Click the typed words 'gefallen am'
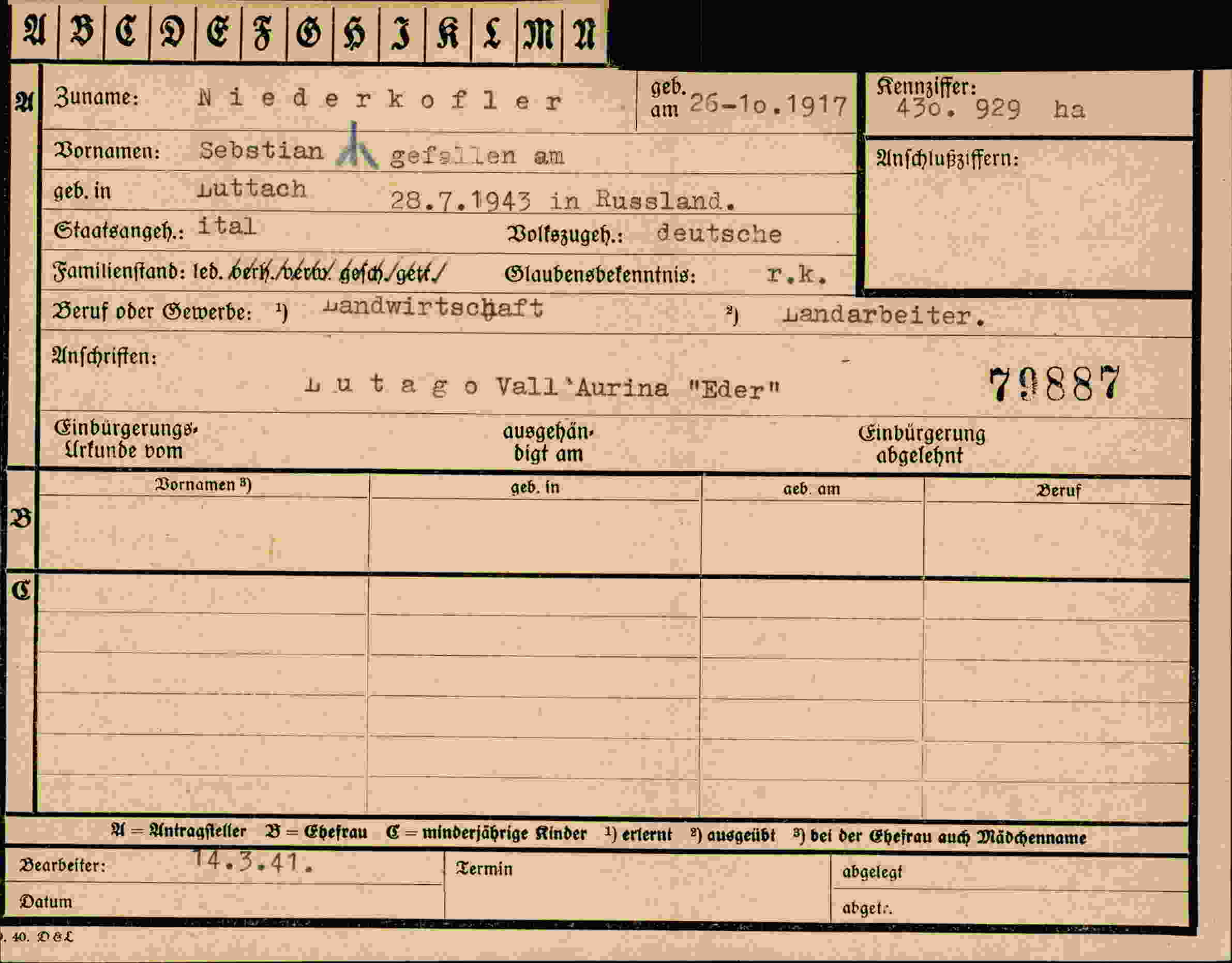Image resolution: width=1232 pixels, height=963 pixels. click(x=477, y=156)
